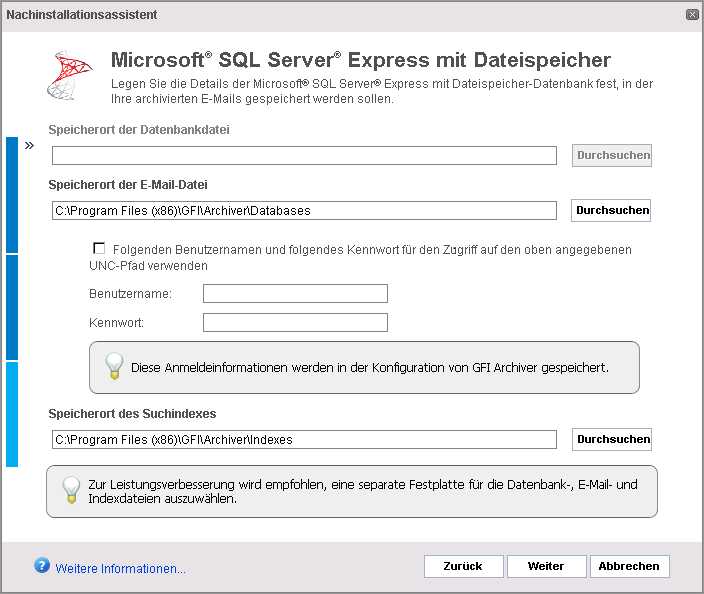Open the Weitere Informationen link
The image size is (704, 594).
click(120, 568)
